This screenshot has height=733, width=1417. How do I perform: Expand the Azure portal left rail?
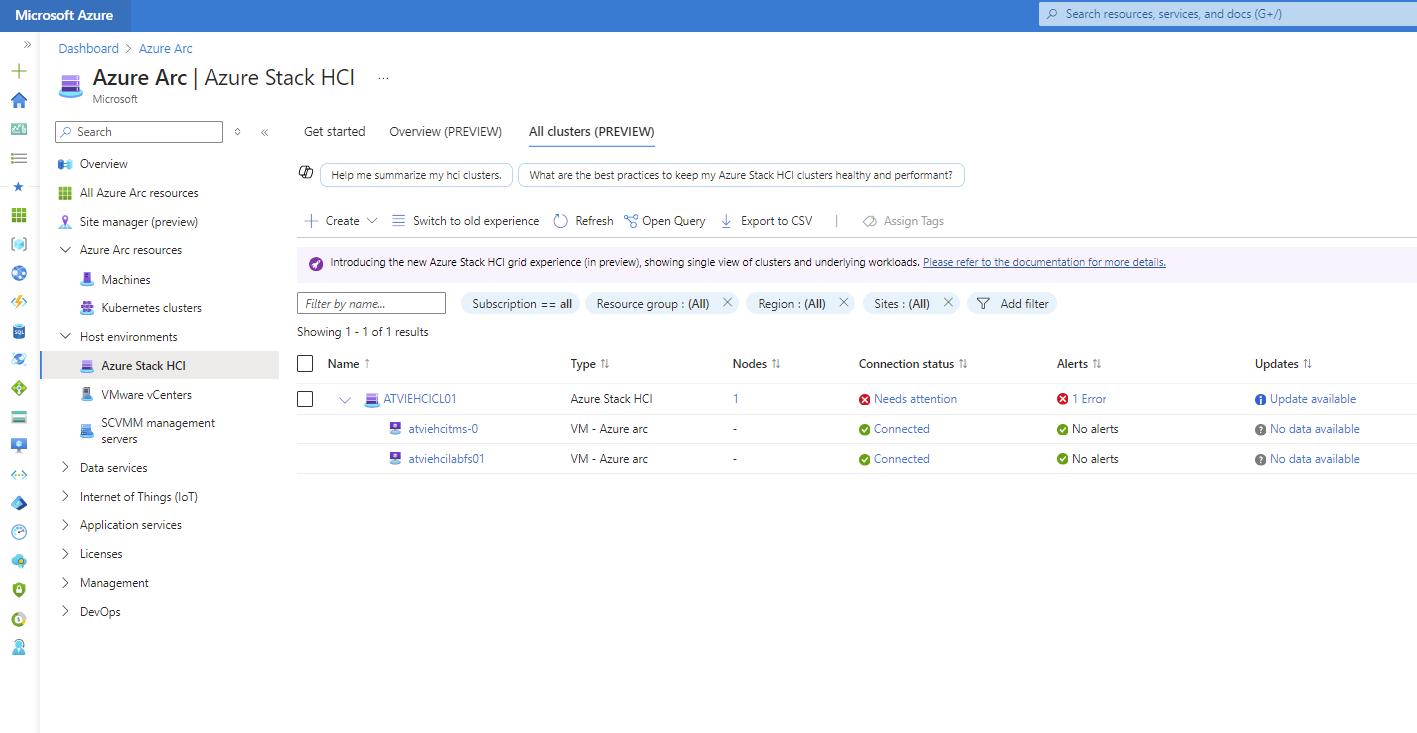click(27, 45)
